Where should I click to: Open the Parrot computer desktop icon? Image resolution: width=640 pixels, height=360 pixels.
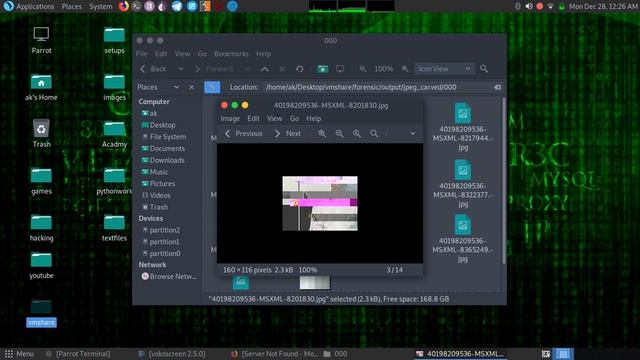tap(41, 40)
